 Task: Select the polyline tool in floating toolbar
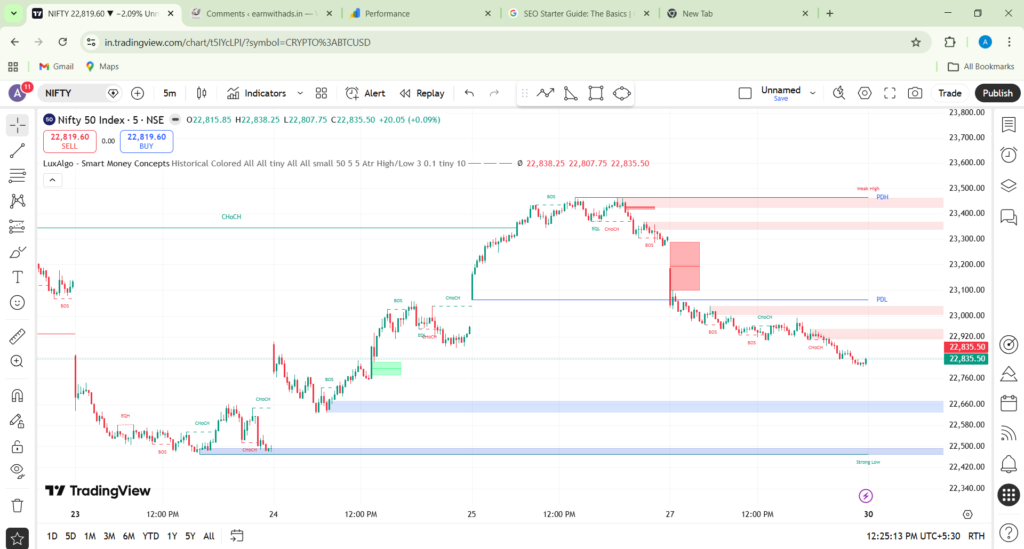[x=545, y=93]
